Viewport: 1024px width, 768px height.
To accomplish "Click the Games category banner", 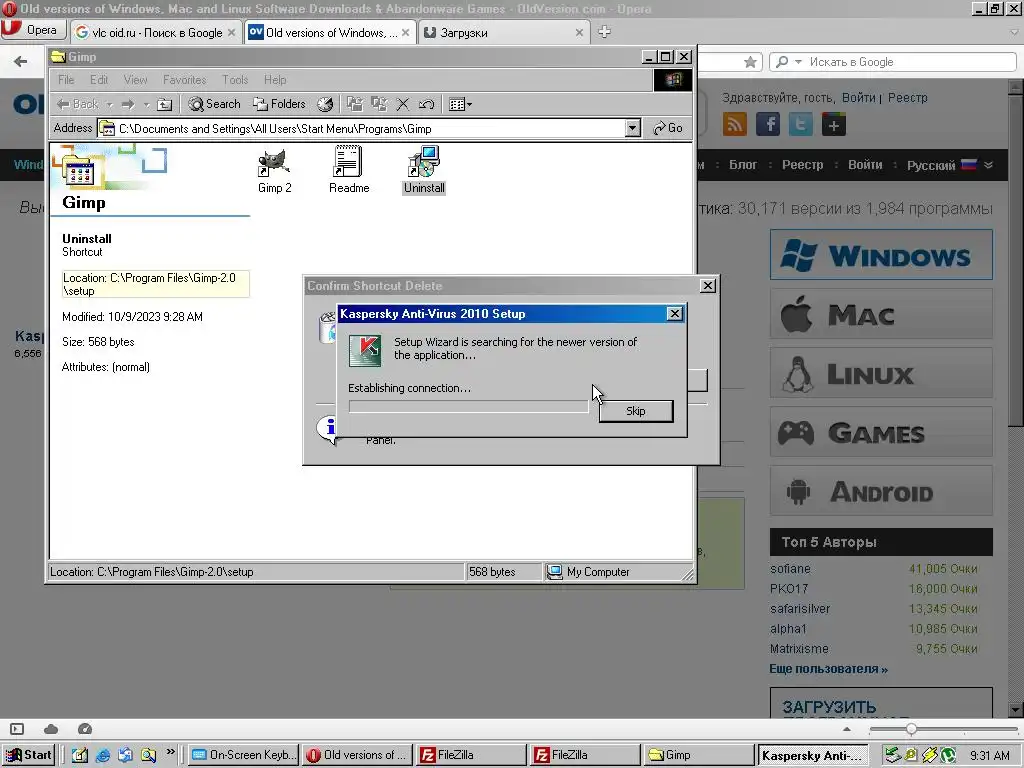I will click(x=881, y=432).
